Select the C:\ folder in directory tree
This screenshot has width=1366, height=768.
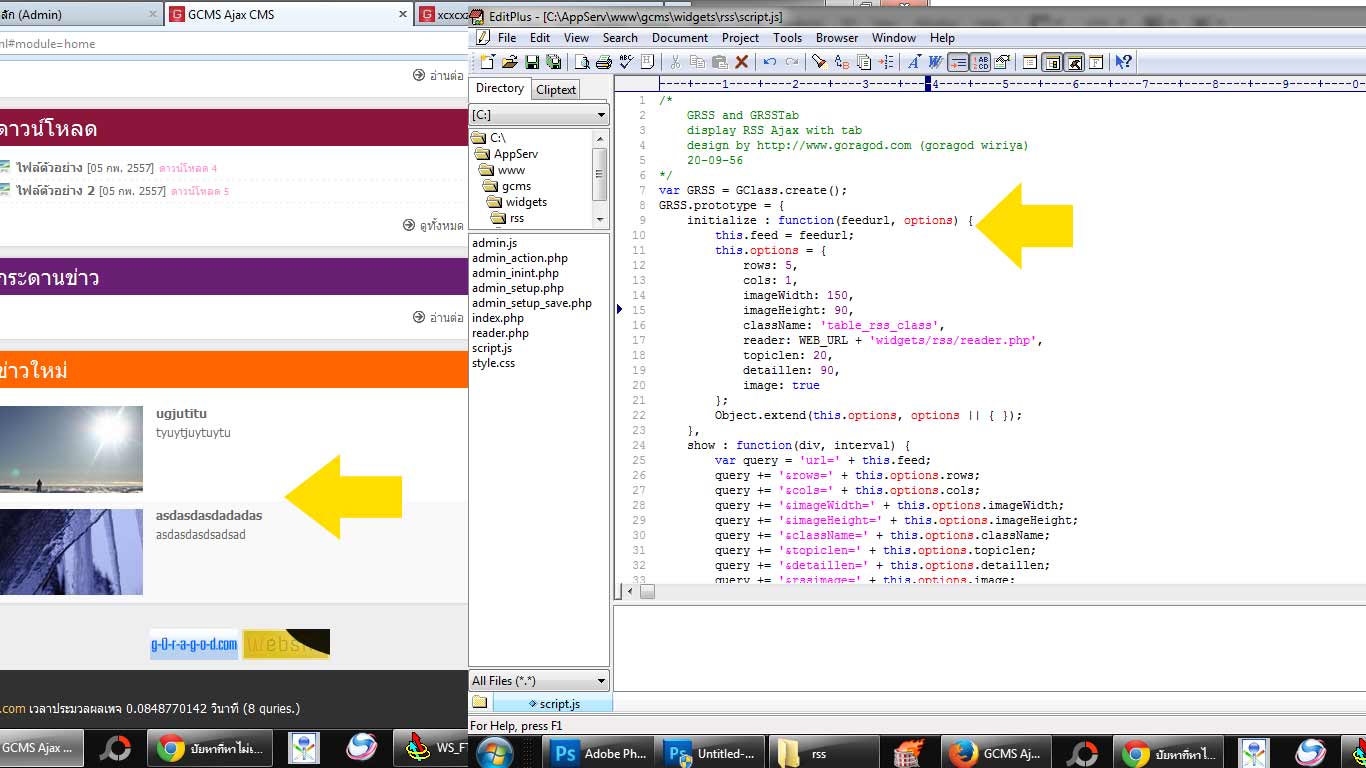click(x=488, y=138)
